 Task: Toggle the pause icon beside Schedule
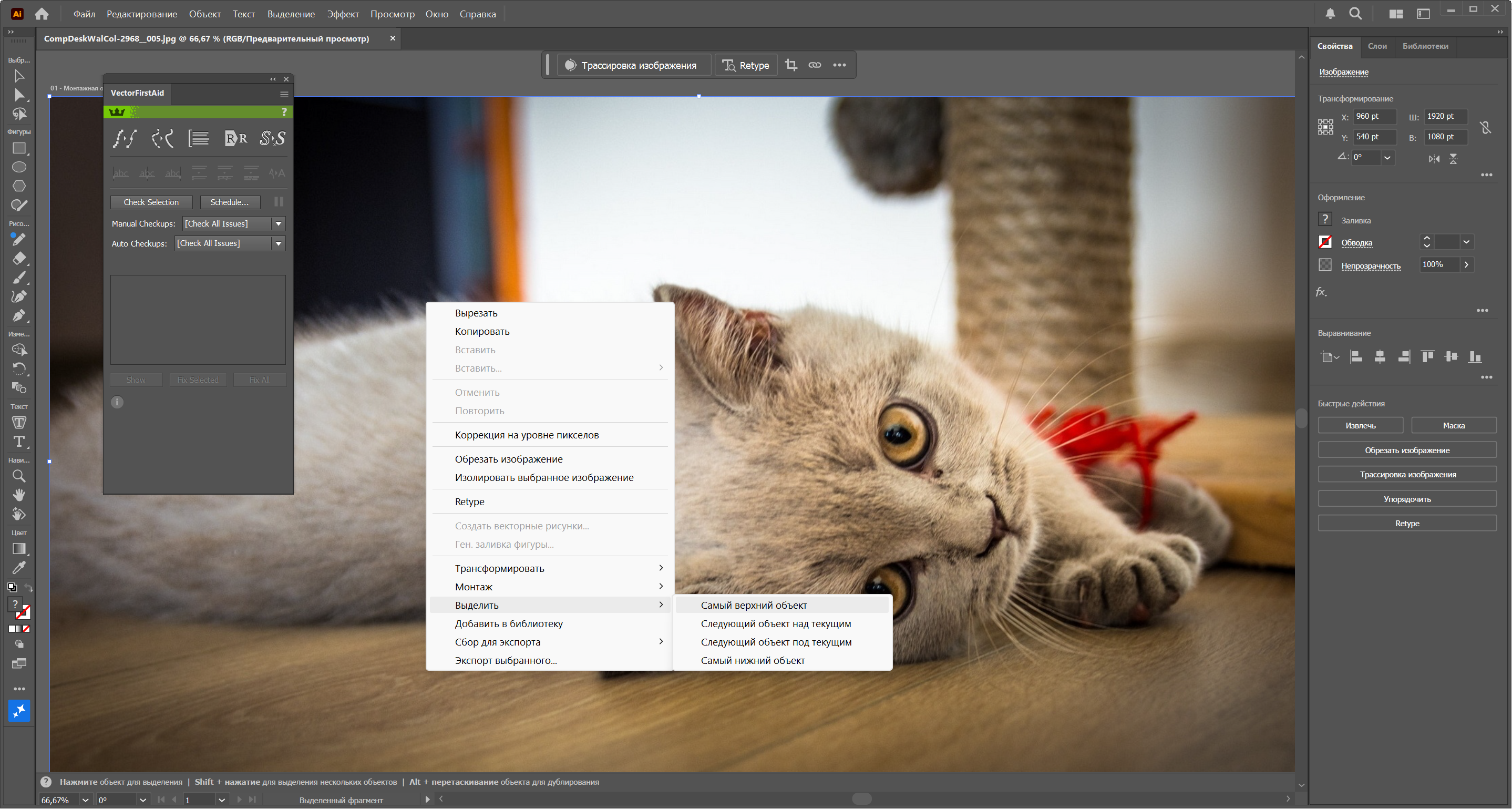point(279,202)
